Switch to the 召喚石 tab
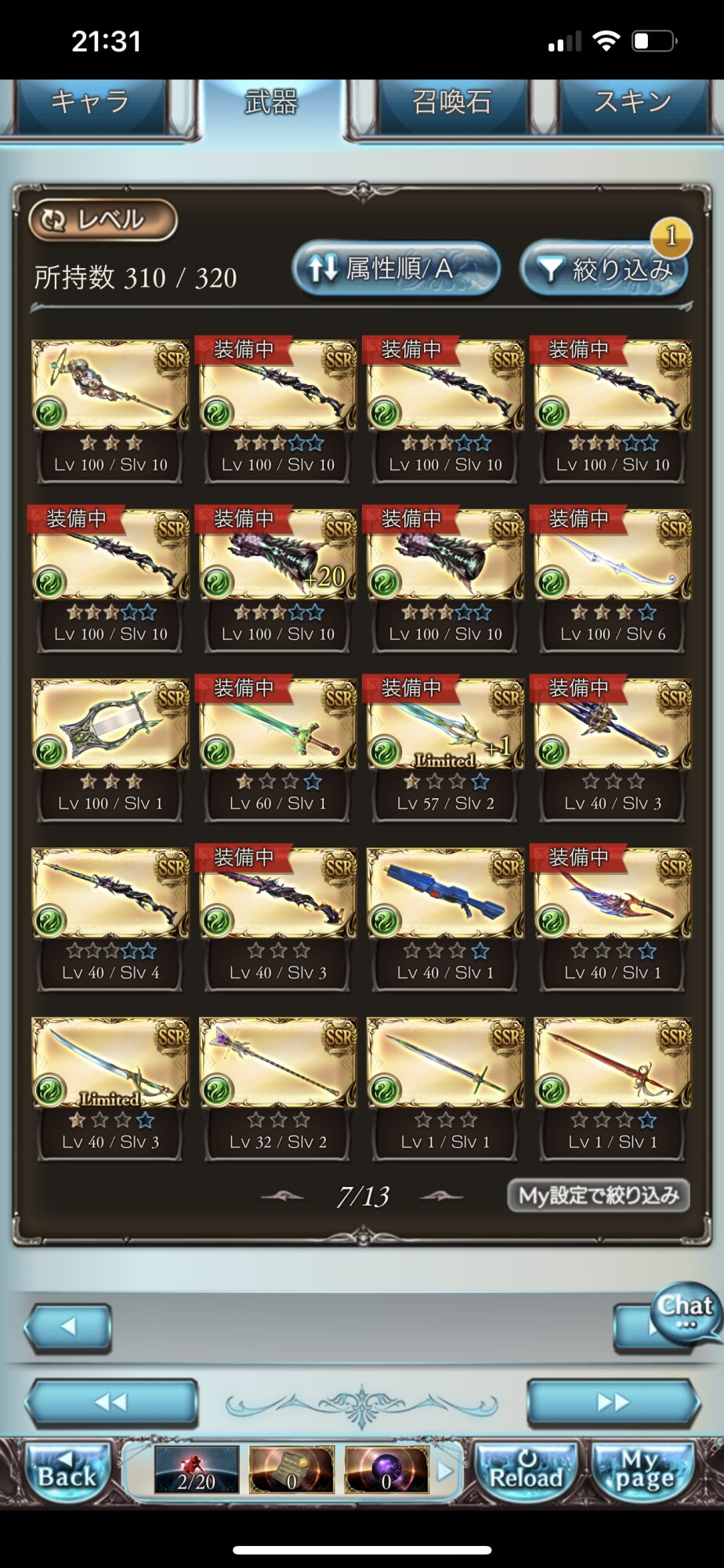Screen dimensions: 724x1568 click(x=452, y=103)
